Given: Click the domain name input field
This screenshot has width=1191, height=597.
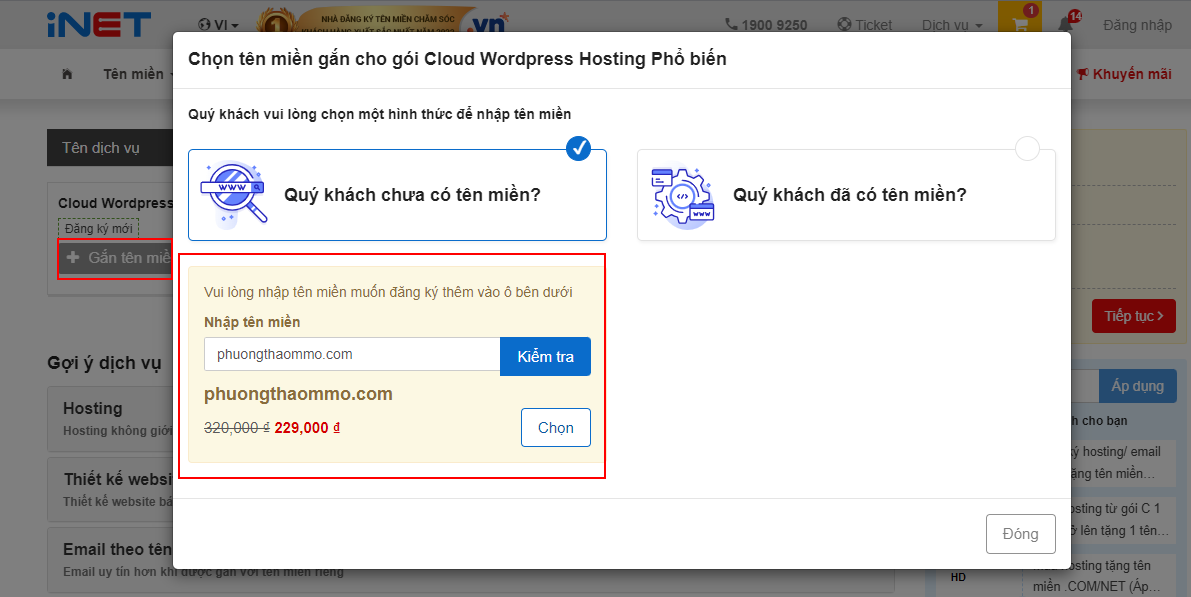Looking at the screenshot, I should click(352, 355).
